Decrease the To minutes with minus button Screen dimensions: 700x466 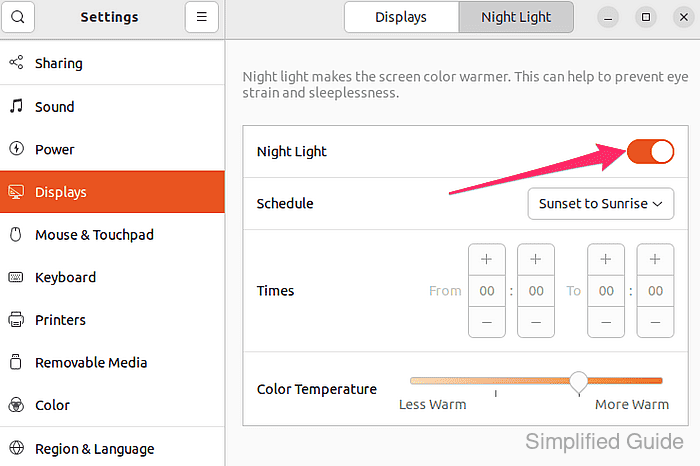(655, 322)
